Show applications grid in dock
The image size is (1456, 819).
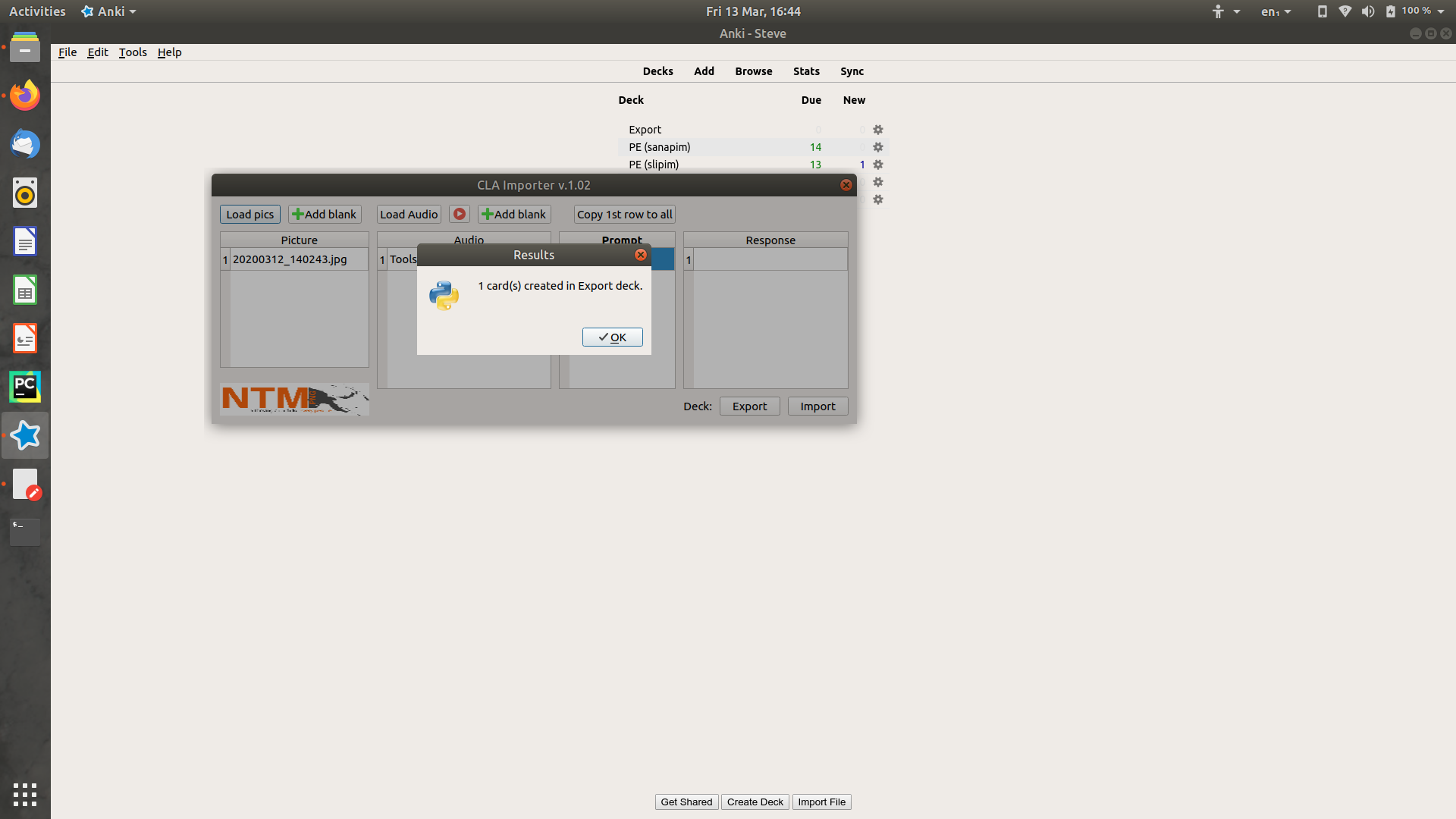coord(25,794)
